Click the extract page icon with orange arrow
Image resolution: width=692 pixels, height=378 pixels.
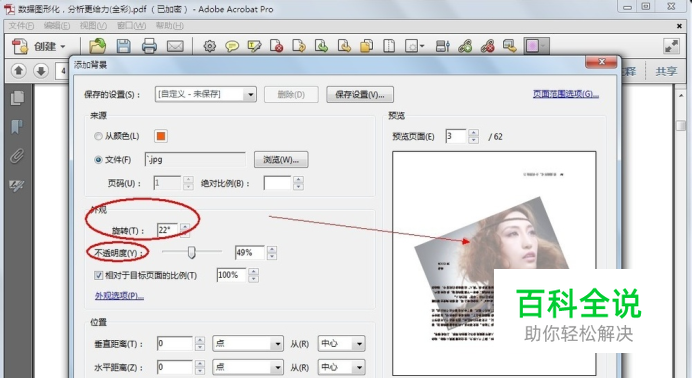[299, 46]
